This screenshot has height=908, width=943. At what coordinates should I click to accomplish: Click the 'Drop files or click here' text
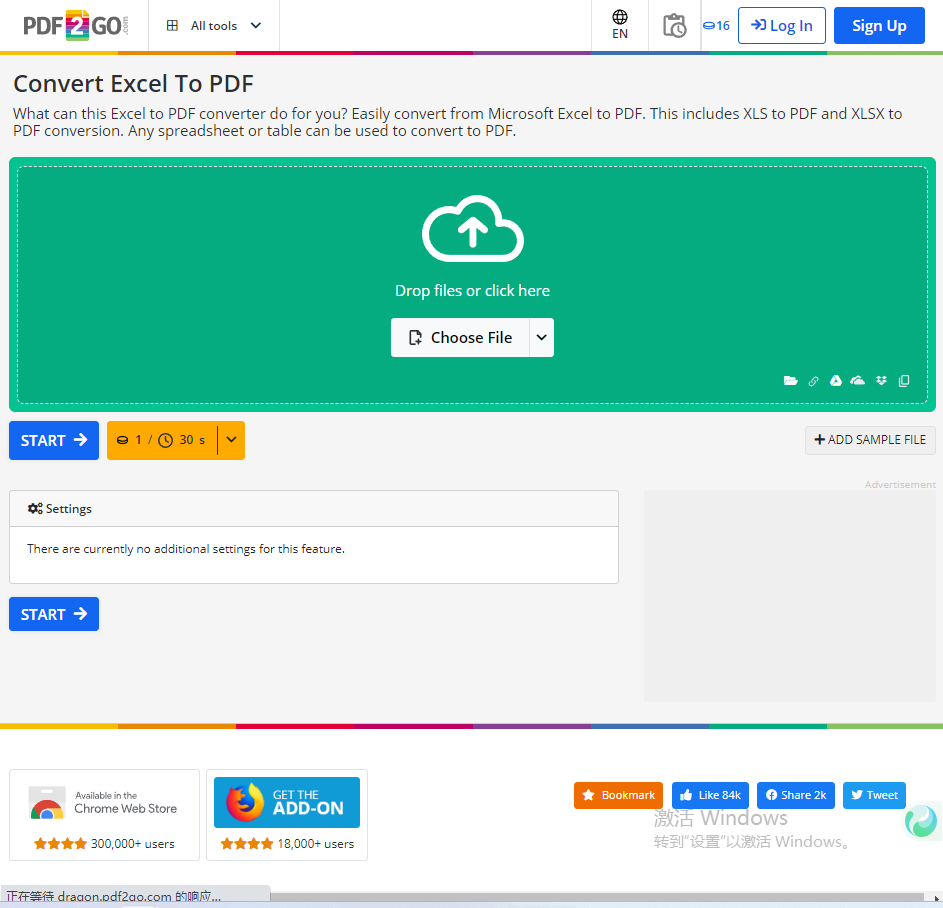[472, 290]
